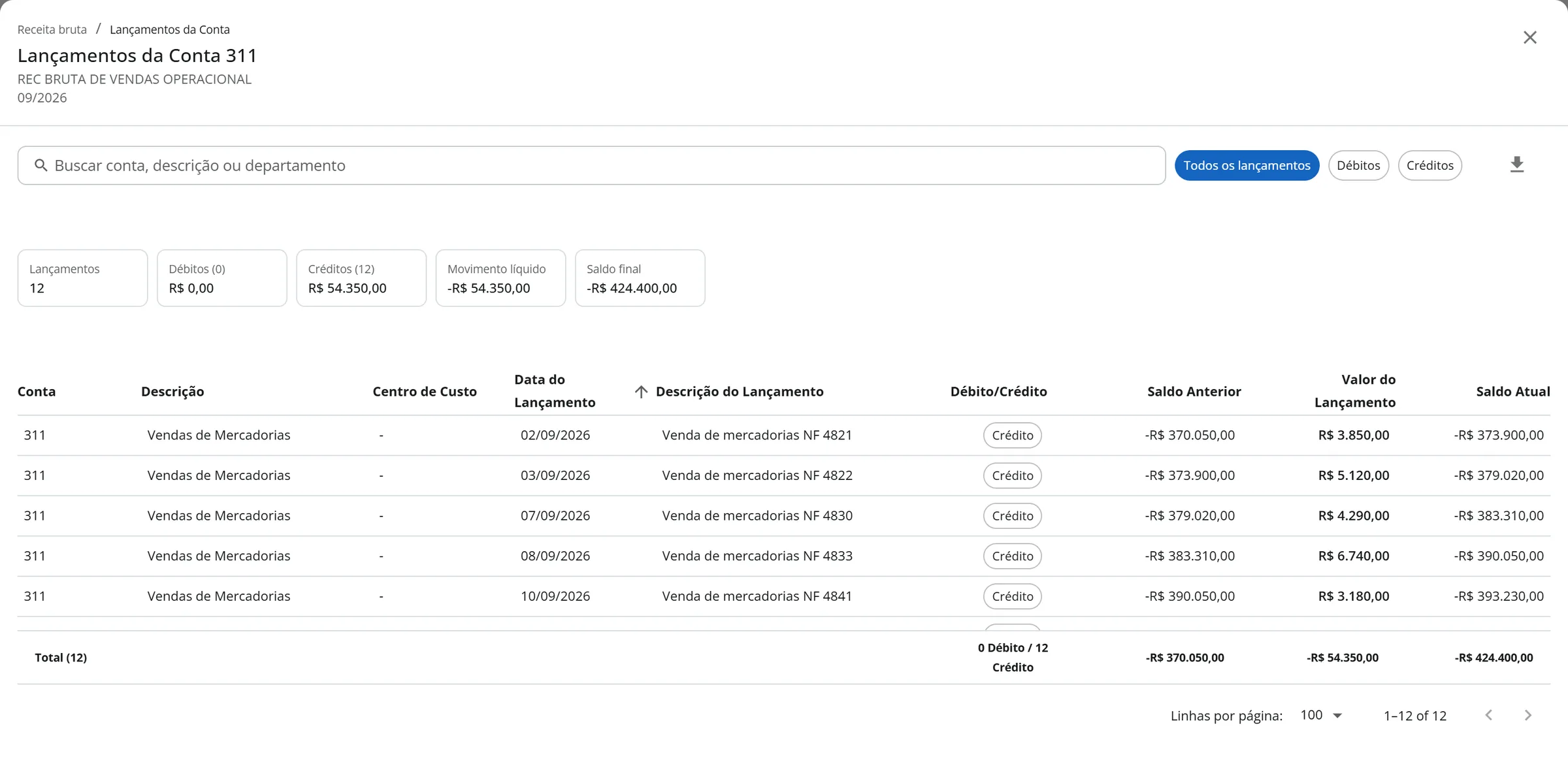Open Receita bruta breadcrumb link
The width and height of the screenshot is (1568, 764).
(x=52, y=29)
